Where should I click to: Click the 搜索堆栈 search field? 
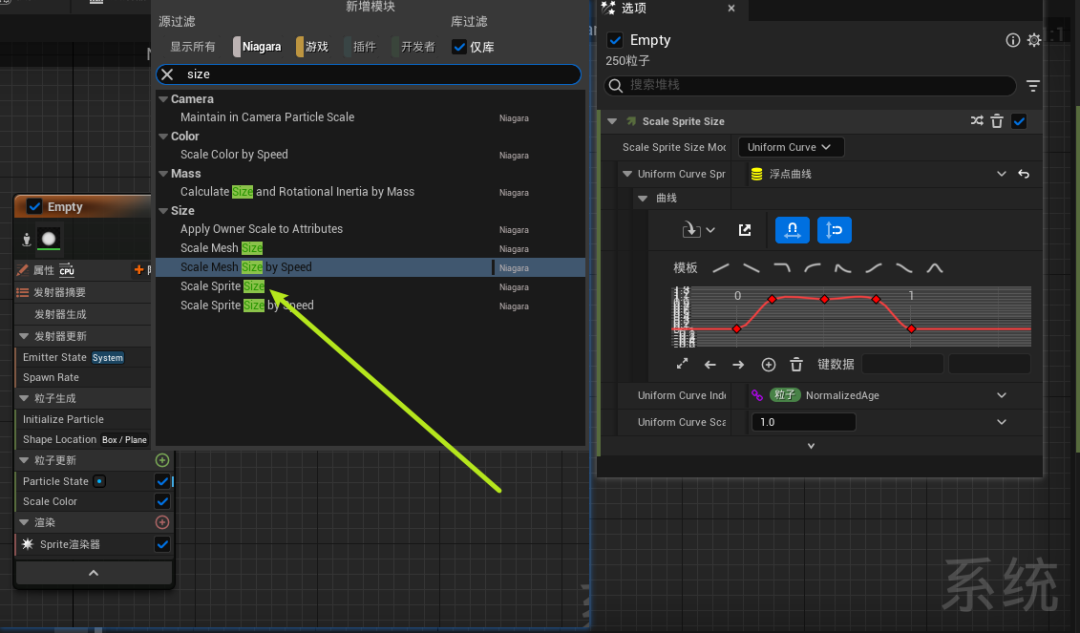[x=810, y=85]
